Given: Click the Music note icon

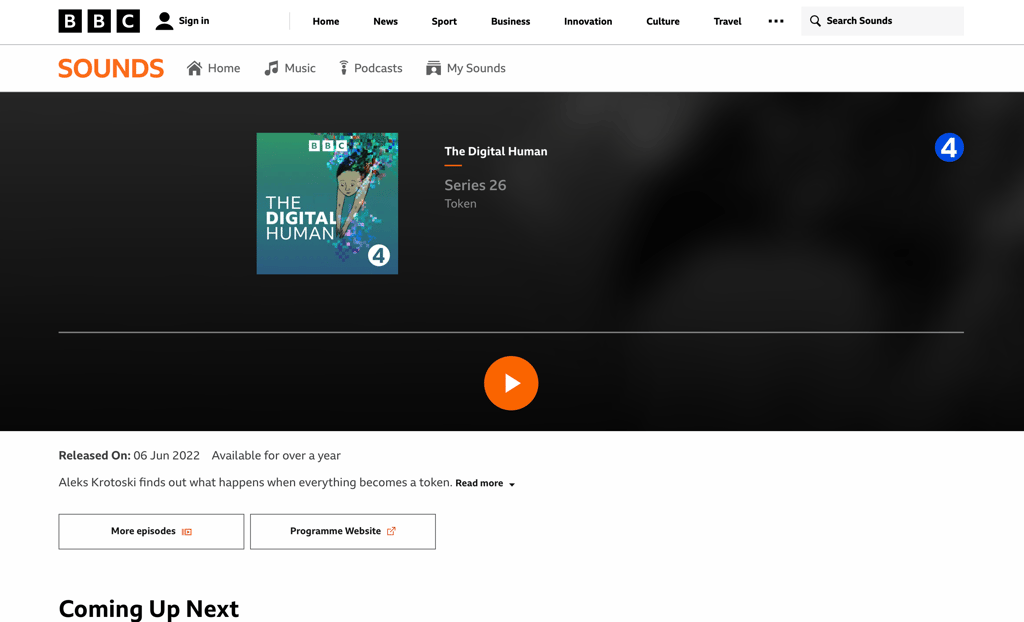Looking at the screenshot, I should pos(271,68).
